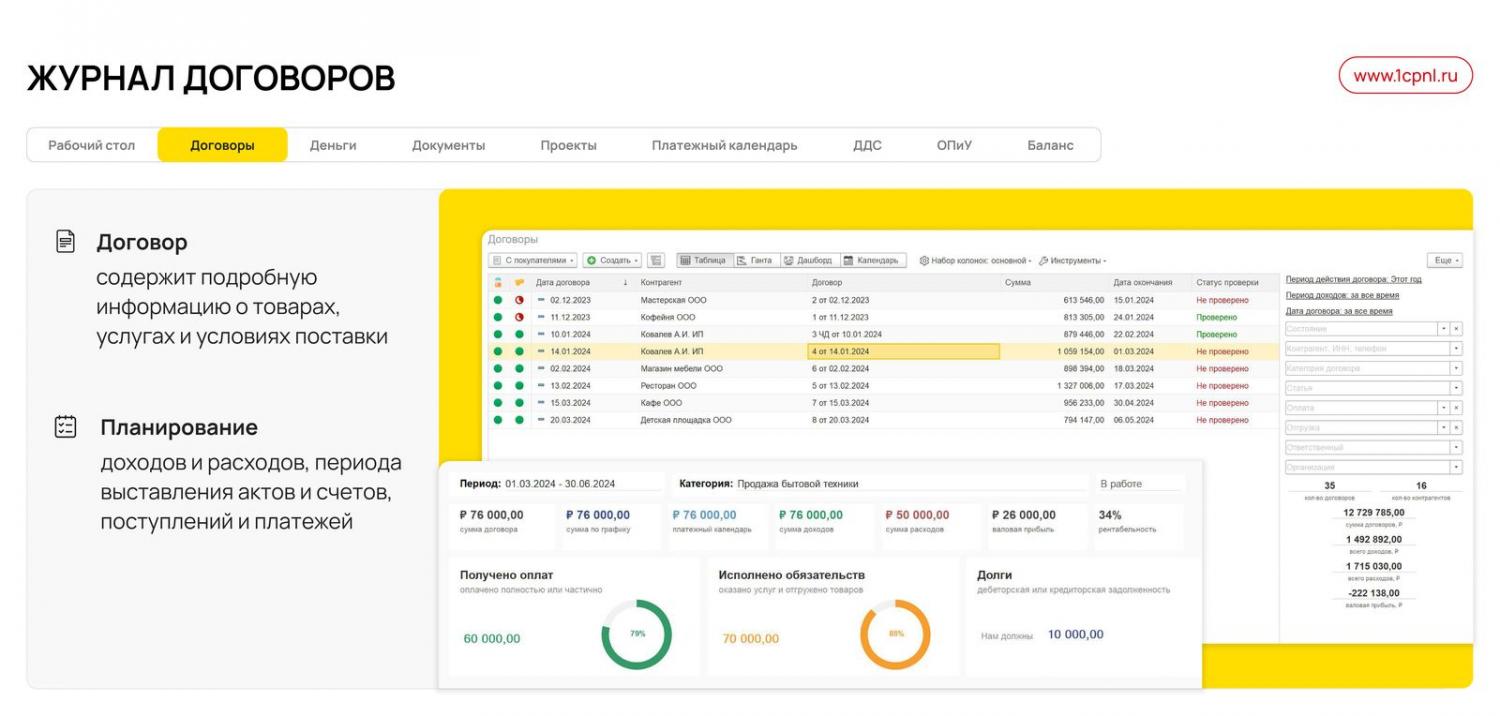This screenshot has width=1500, height=716.
Task: Click the Создать button
Action: click(x=612, y=260)
